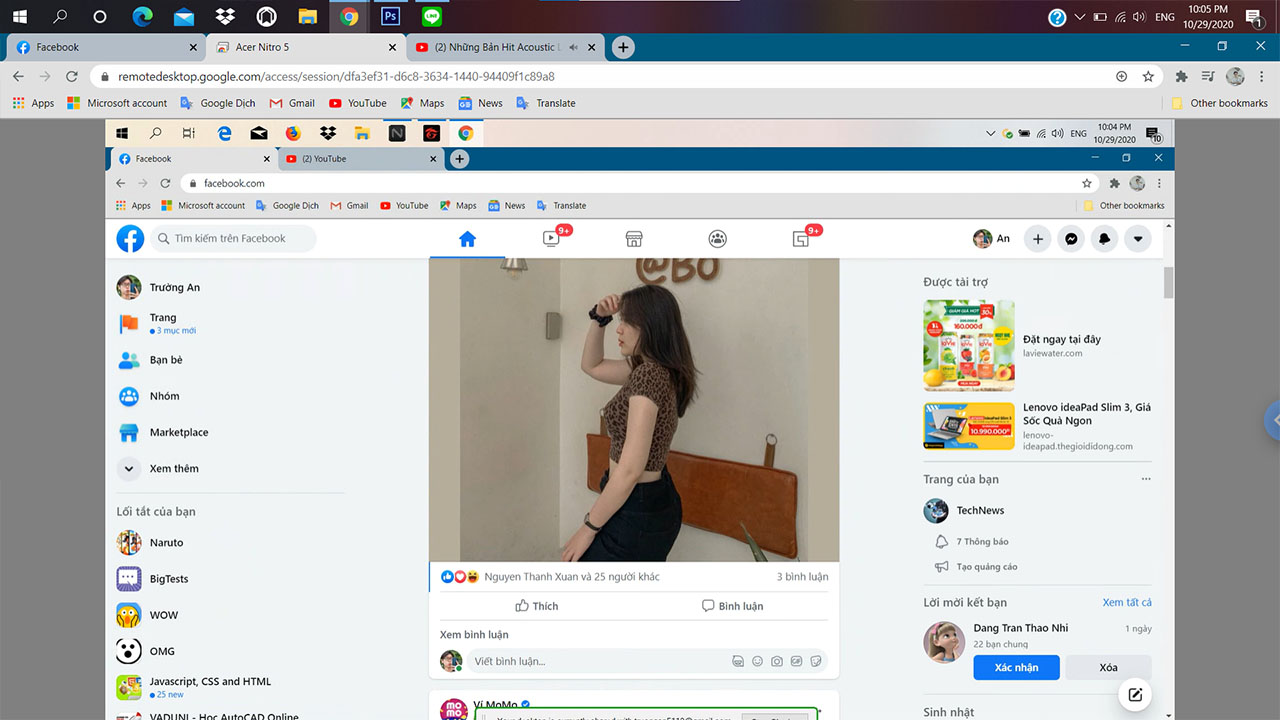Click the Facebook create plus button
Screen dimensions: 1280x720
point(1038,239)
